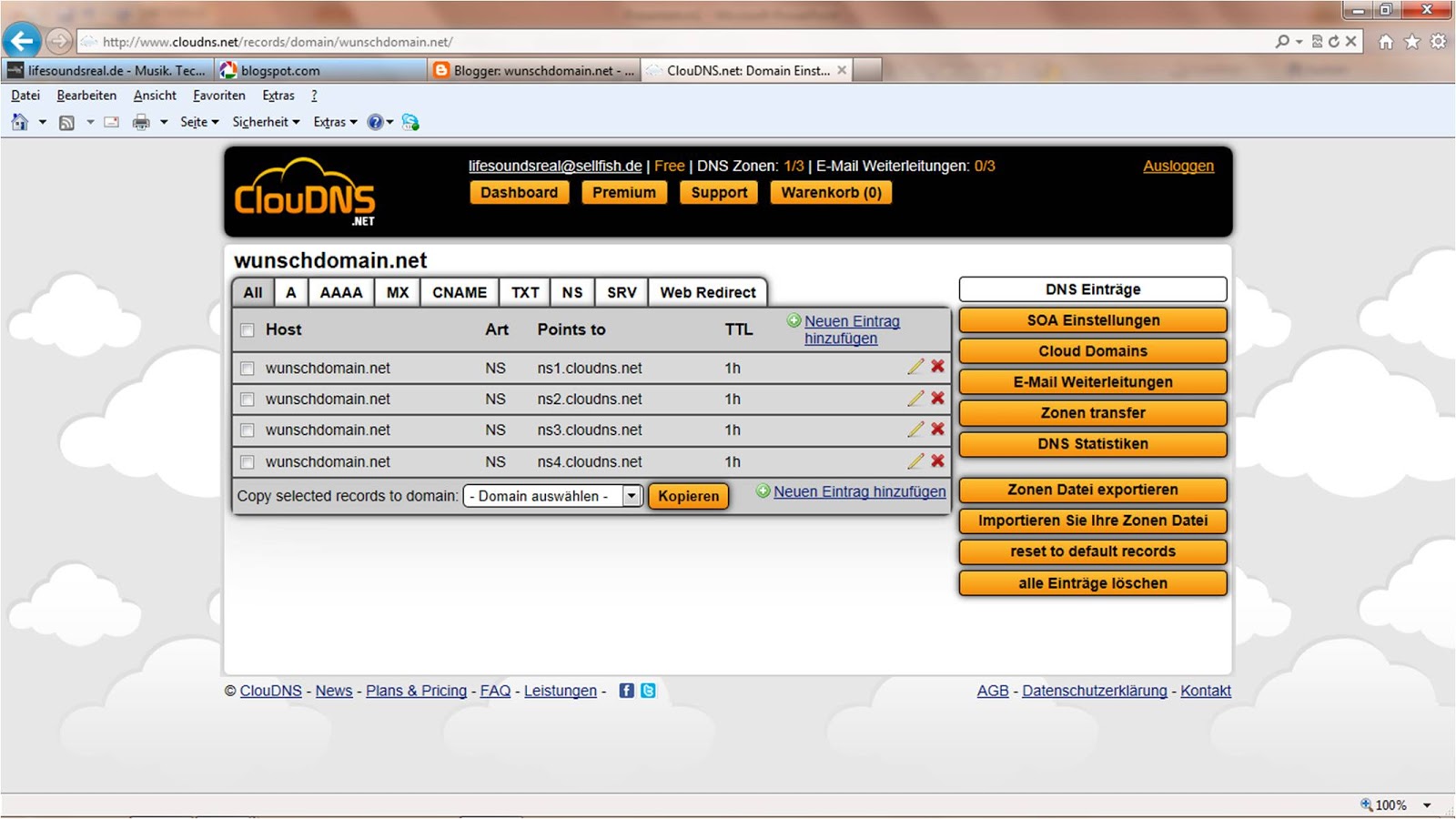Go back with the browser back arrow
Viewport: 1456px width, 819px height.
[22, 40]
